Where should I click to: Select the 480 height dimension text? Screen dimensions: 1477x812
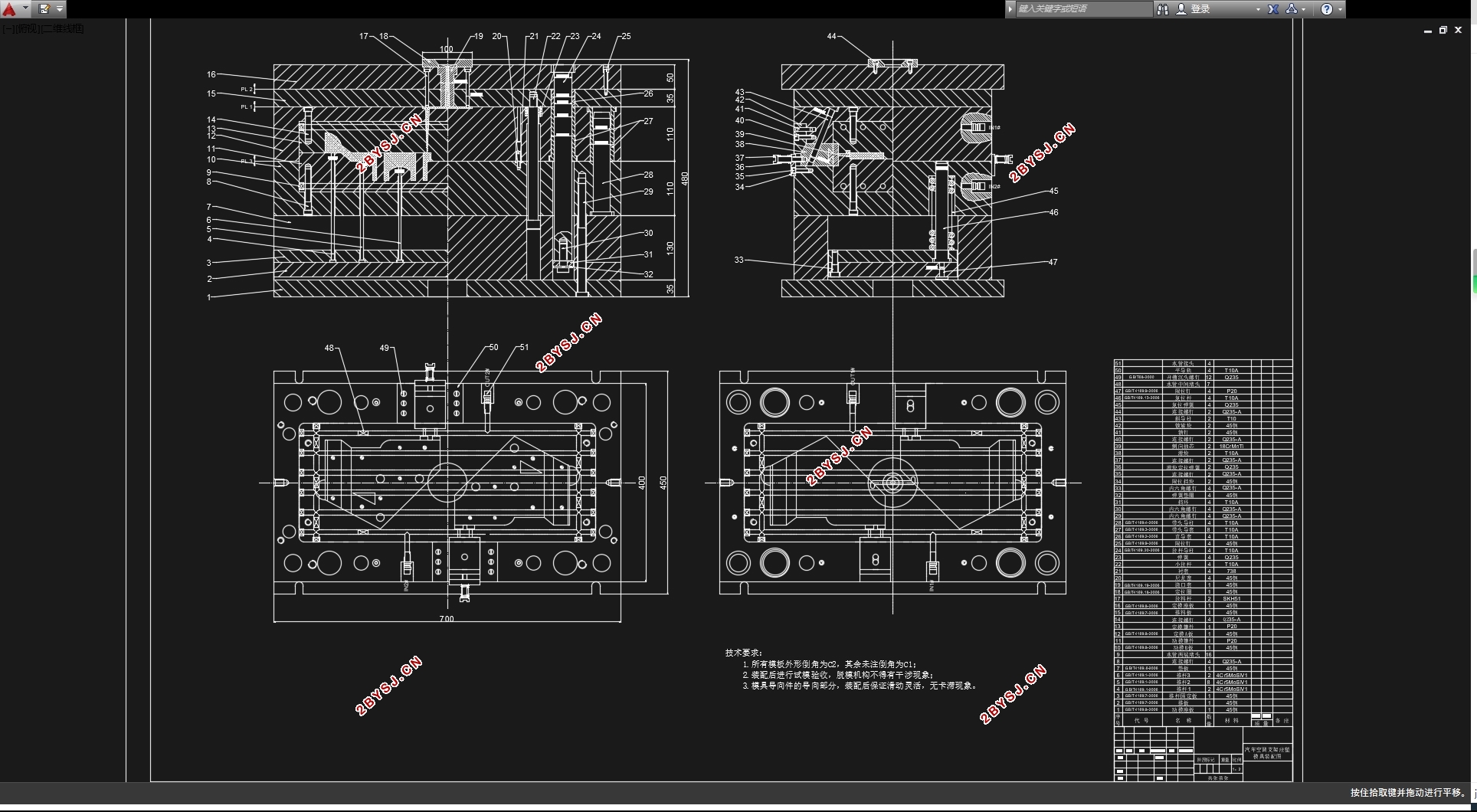click(685, 178)
